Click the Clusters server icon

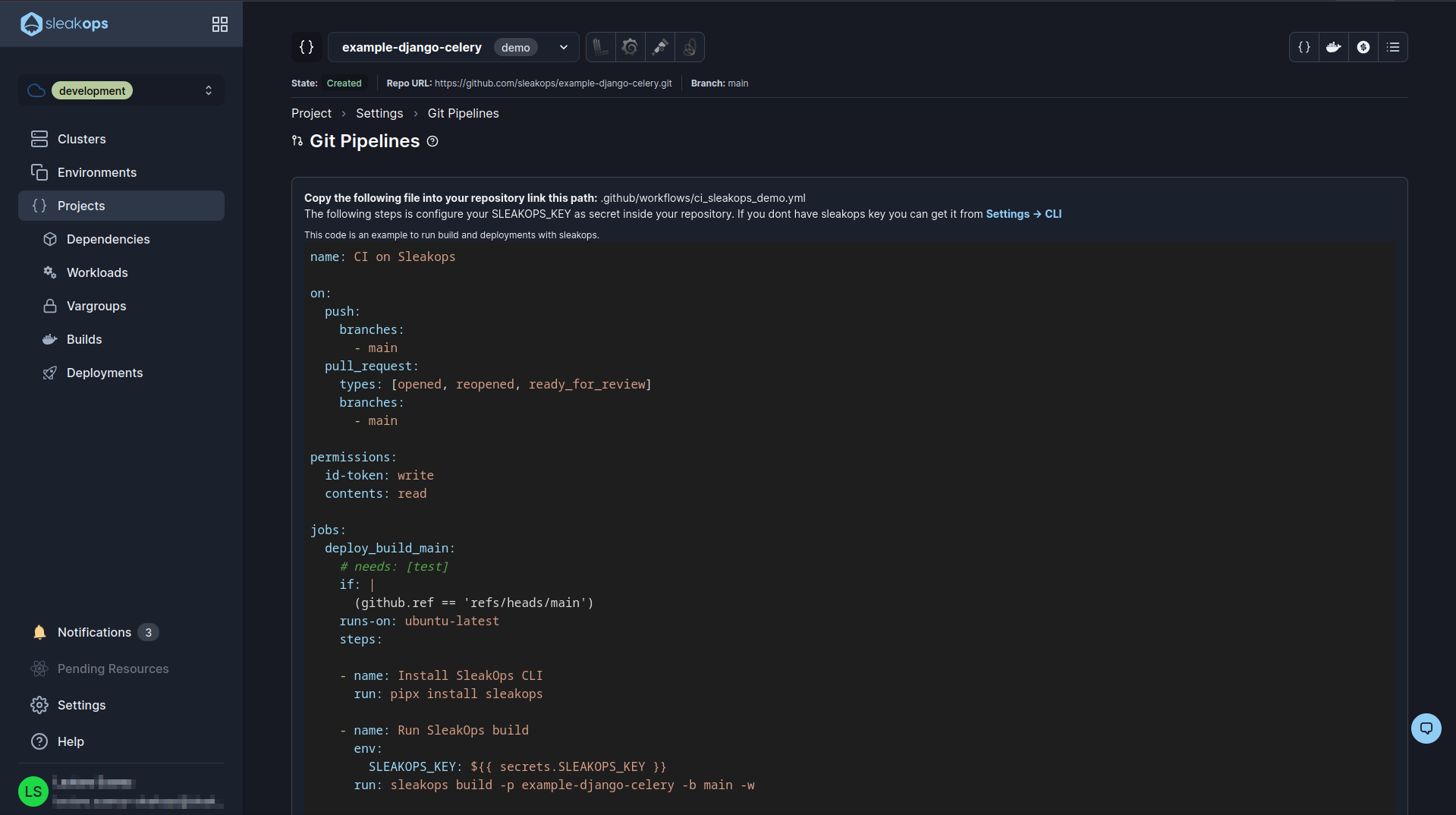pyautogui.click(x=39, y=139)
